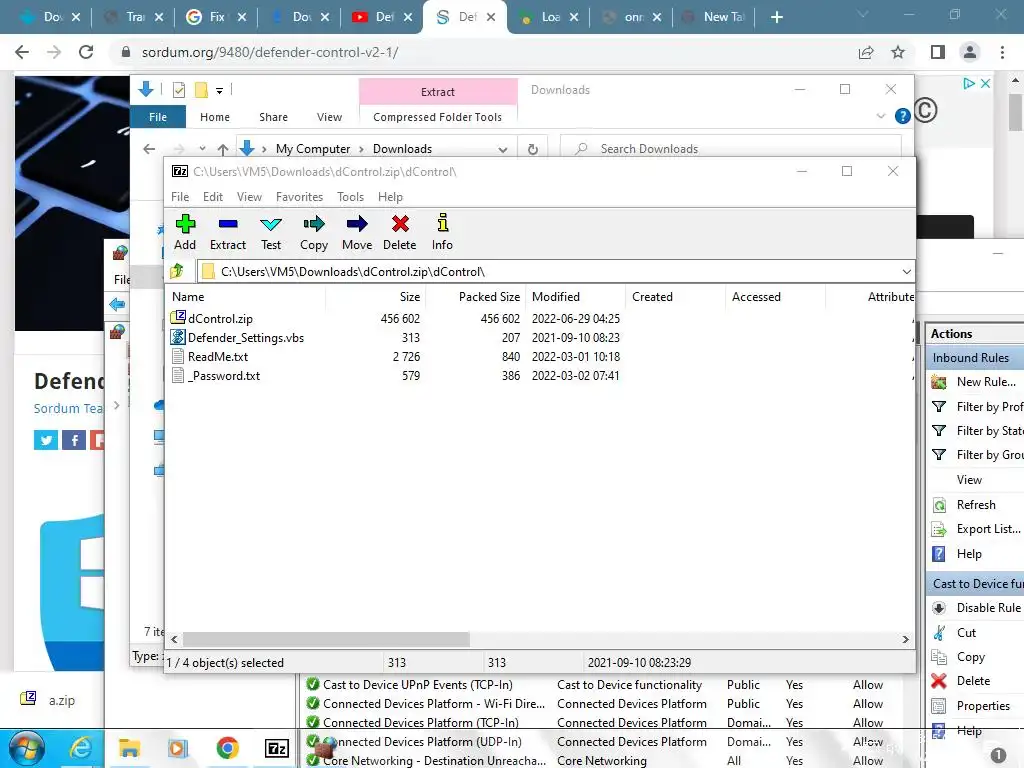This screenshot has height=768, width=1024.
Task: Bookmark page with Chrome star icon
Action: coord(898,52)
